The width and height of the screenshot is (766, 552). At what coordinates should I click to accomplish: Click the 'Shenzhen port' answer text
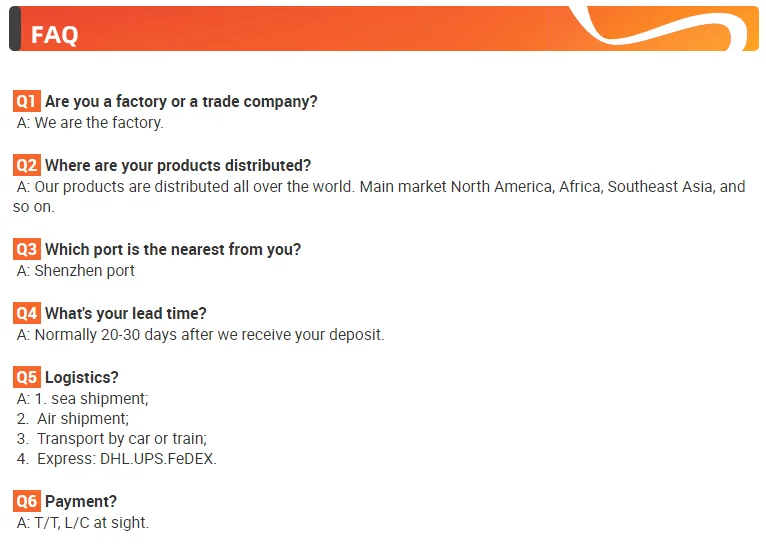85,271
